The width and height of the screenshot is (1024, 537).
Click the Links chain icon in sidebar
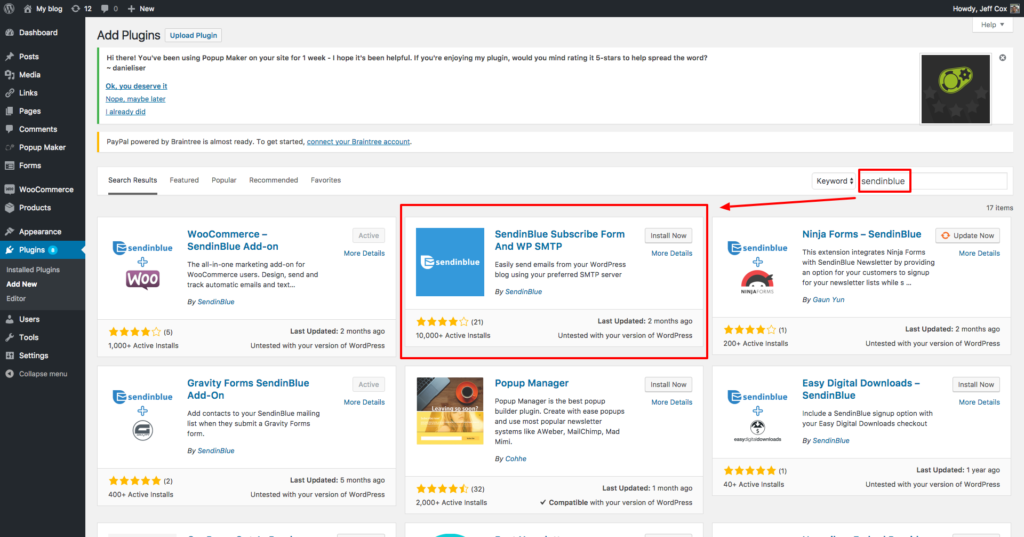pyautogui.click(x=10, y=93)
